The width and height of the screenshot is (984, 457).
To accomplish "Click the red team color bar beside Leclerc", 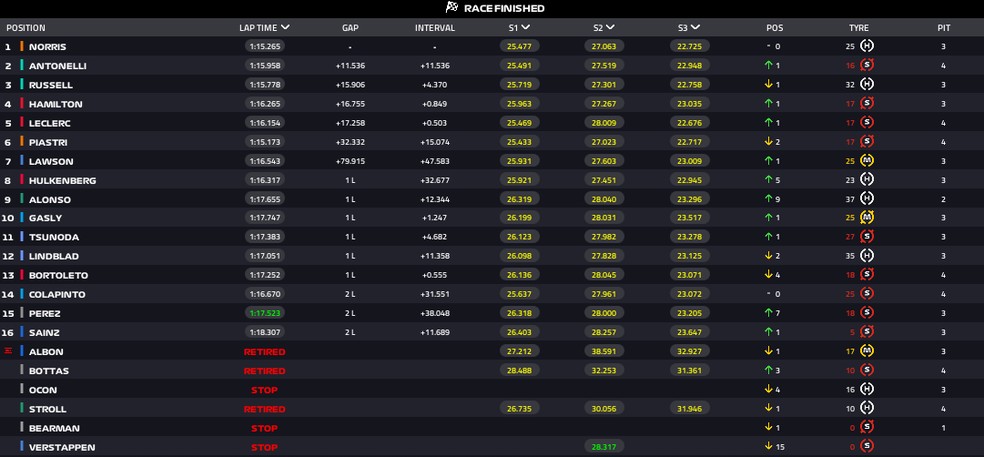I will pyautogui.click(x=22, y=123).
